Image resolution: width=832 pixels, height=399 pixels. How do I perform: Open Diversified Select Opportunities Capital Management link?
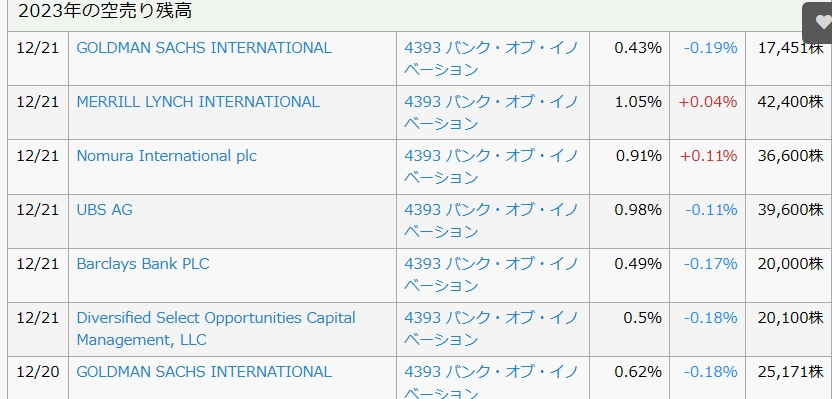216,328
